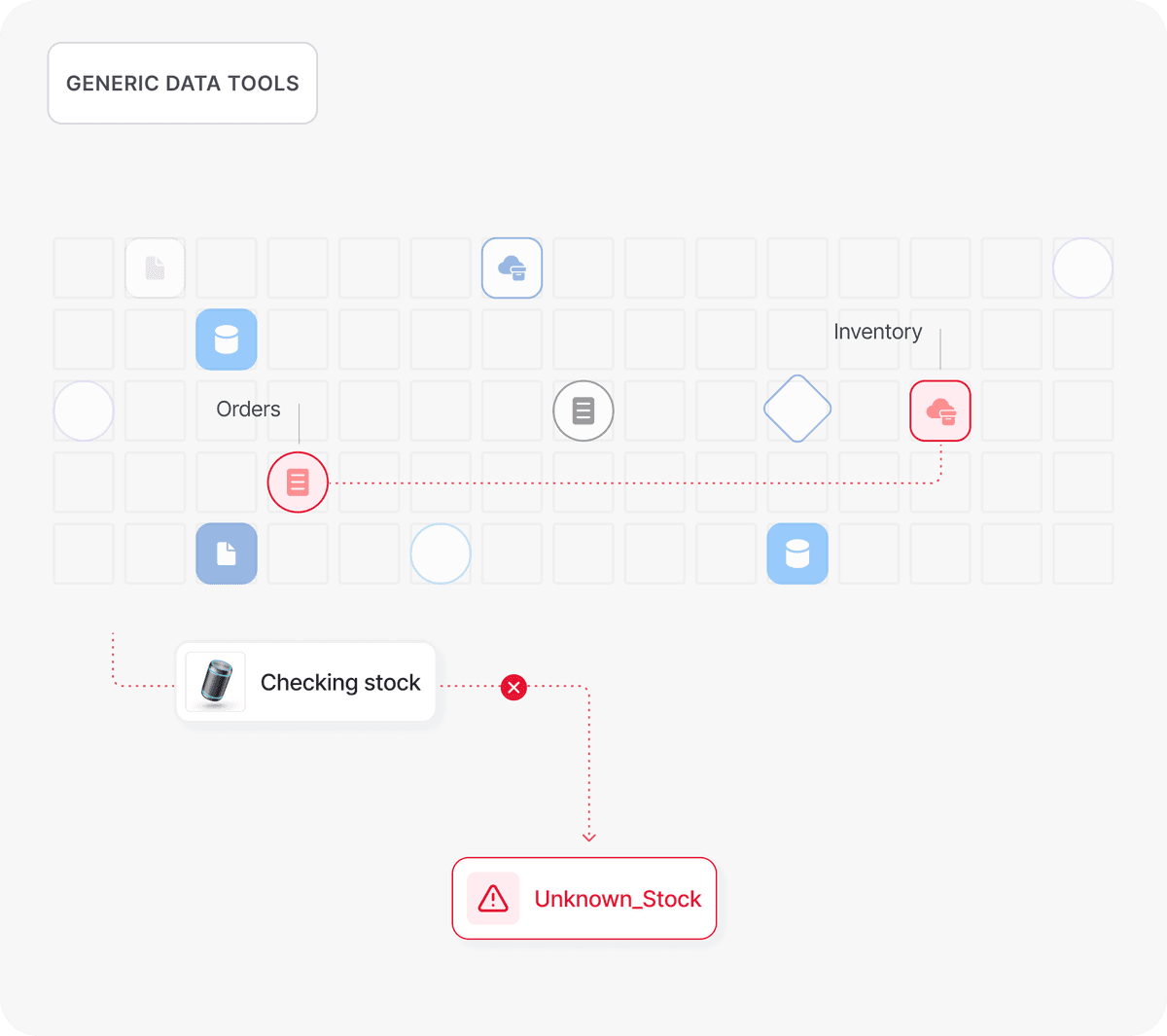Click the red Inventory cloud storage icon

click(940, 411)
